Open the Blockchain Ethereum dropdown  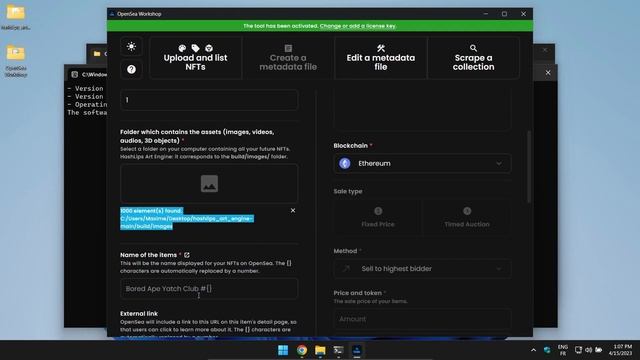click(422, 164)
